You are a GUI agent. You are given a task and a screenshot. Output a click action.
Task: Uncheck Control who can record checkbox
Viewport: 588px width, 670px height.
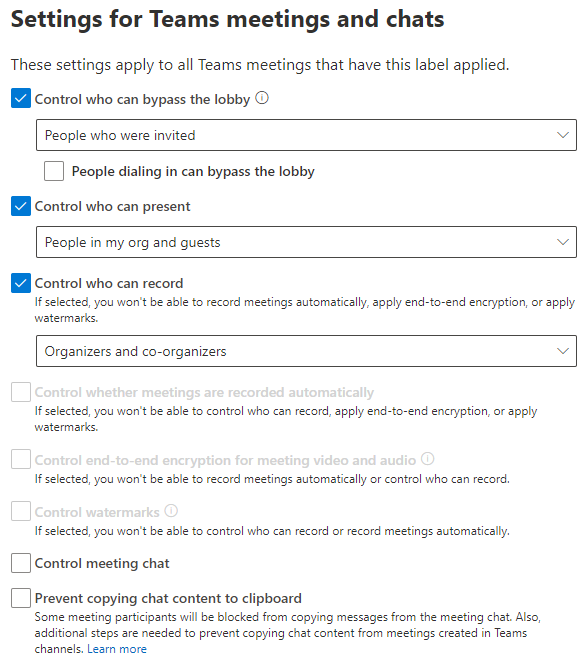point(21,283)
